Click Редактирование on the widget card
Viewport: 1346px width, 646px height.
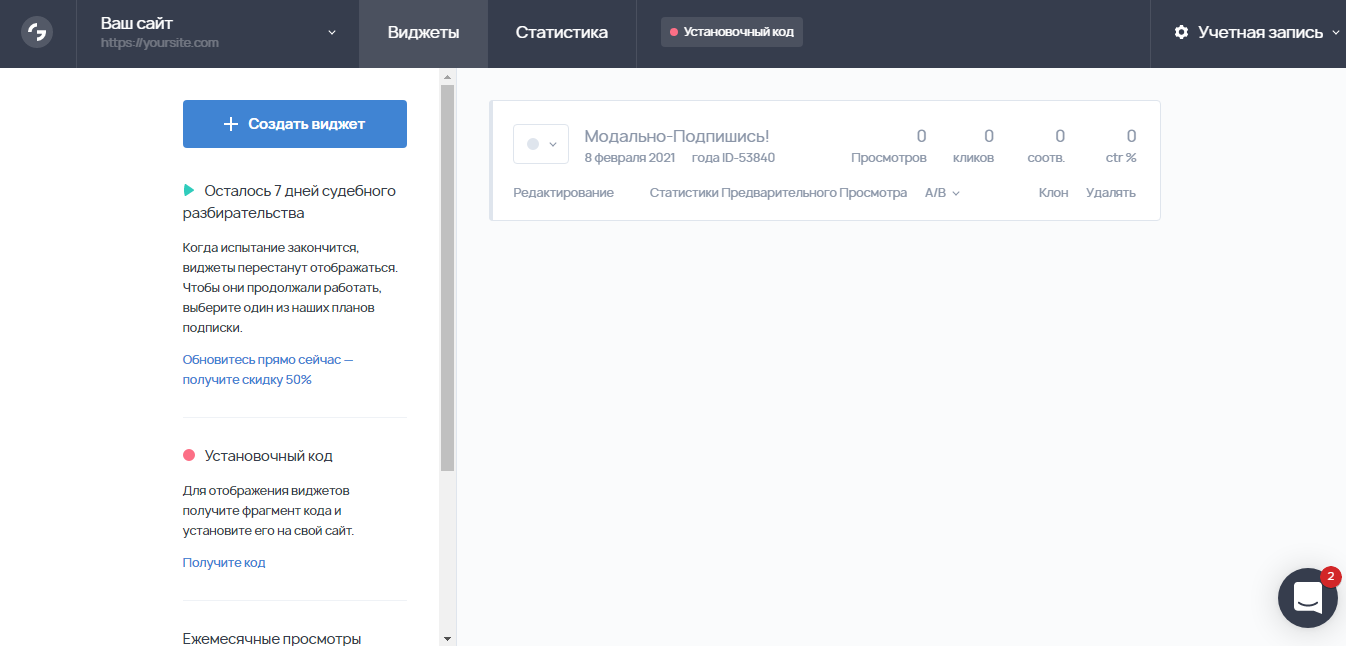[563, 193]
